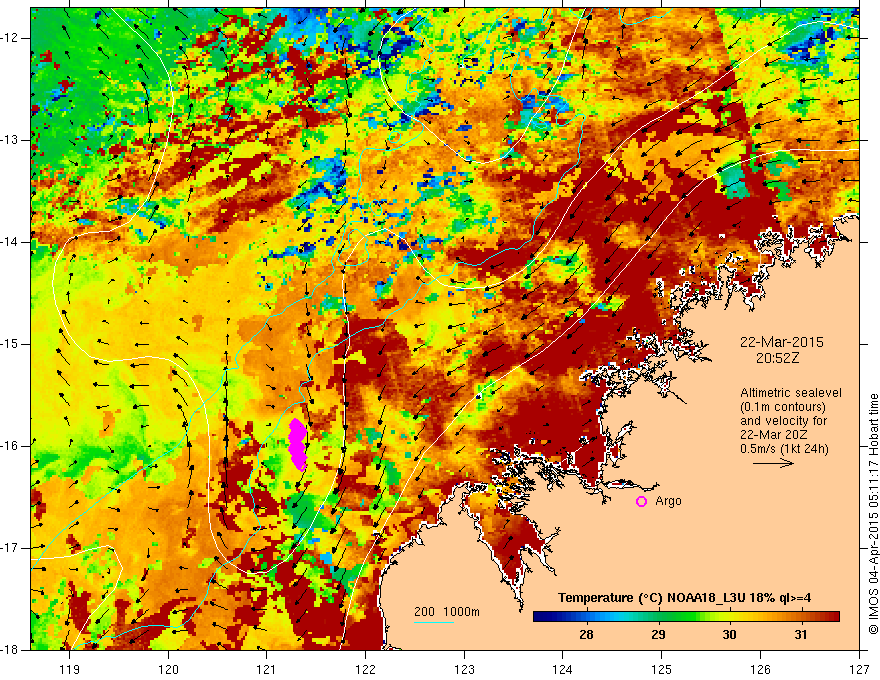The width and height of the screenshot is (880, 680).
Task: Click latitude axis label -13
Action: [11, 140]
